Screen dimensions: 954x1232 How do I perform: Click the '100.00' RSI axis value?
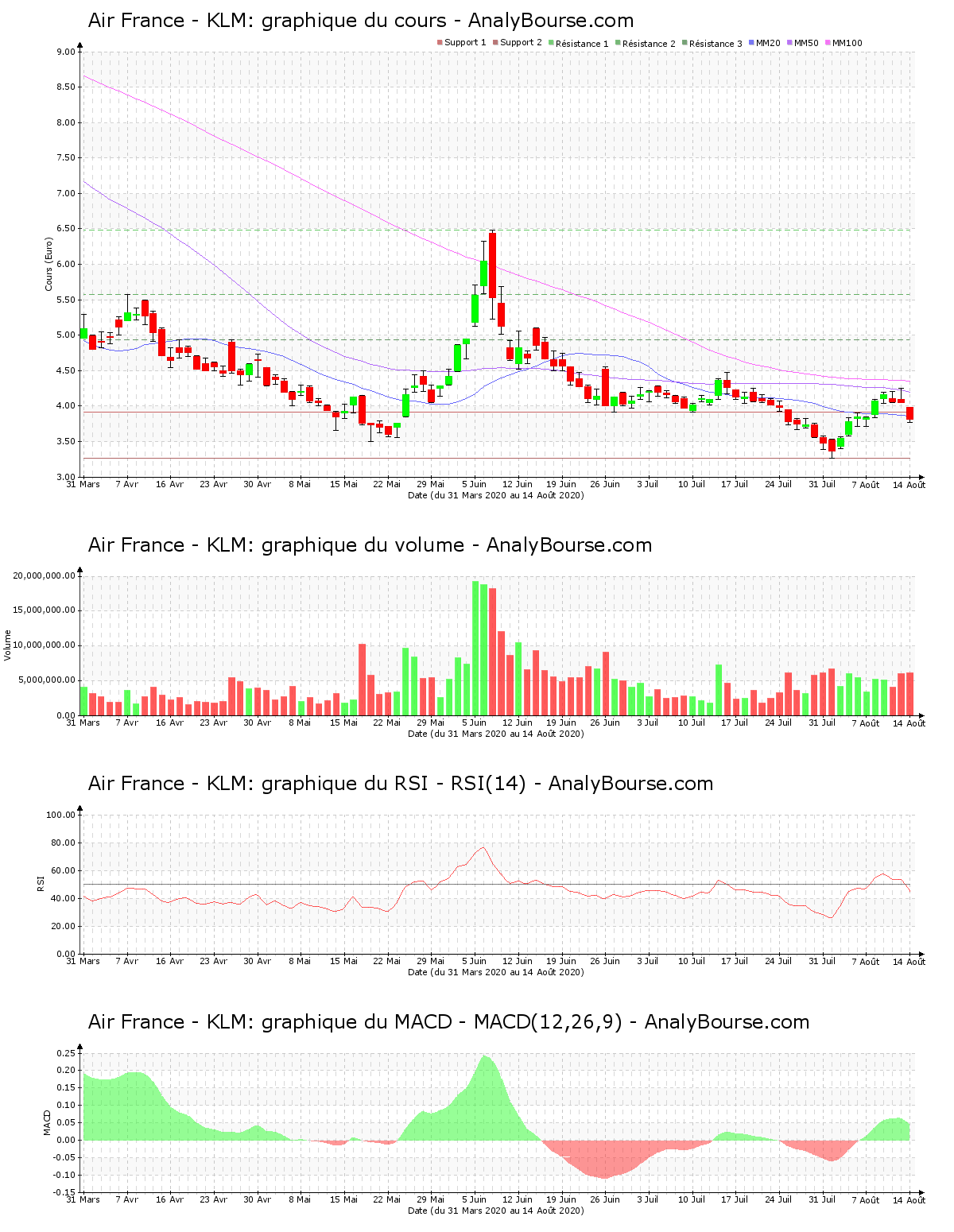click(x=60, y=815)
